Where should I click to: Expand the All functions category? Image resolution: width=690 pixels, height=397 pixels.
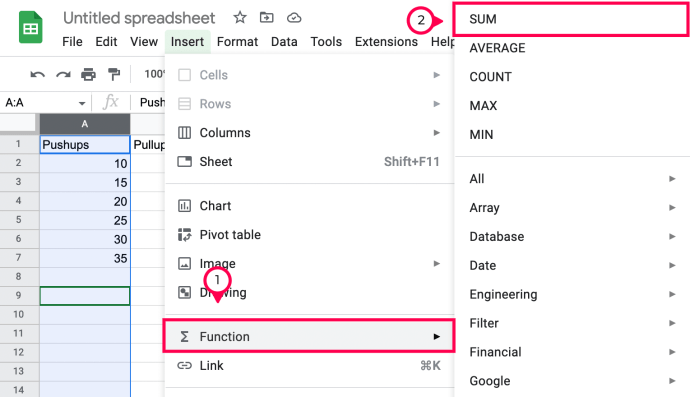click(572, 179)
